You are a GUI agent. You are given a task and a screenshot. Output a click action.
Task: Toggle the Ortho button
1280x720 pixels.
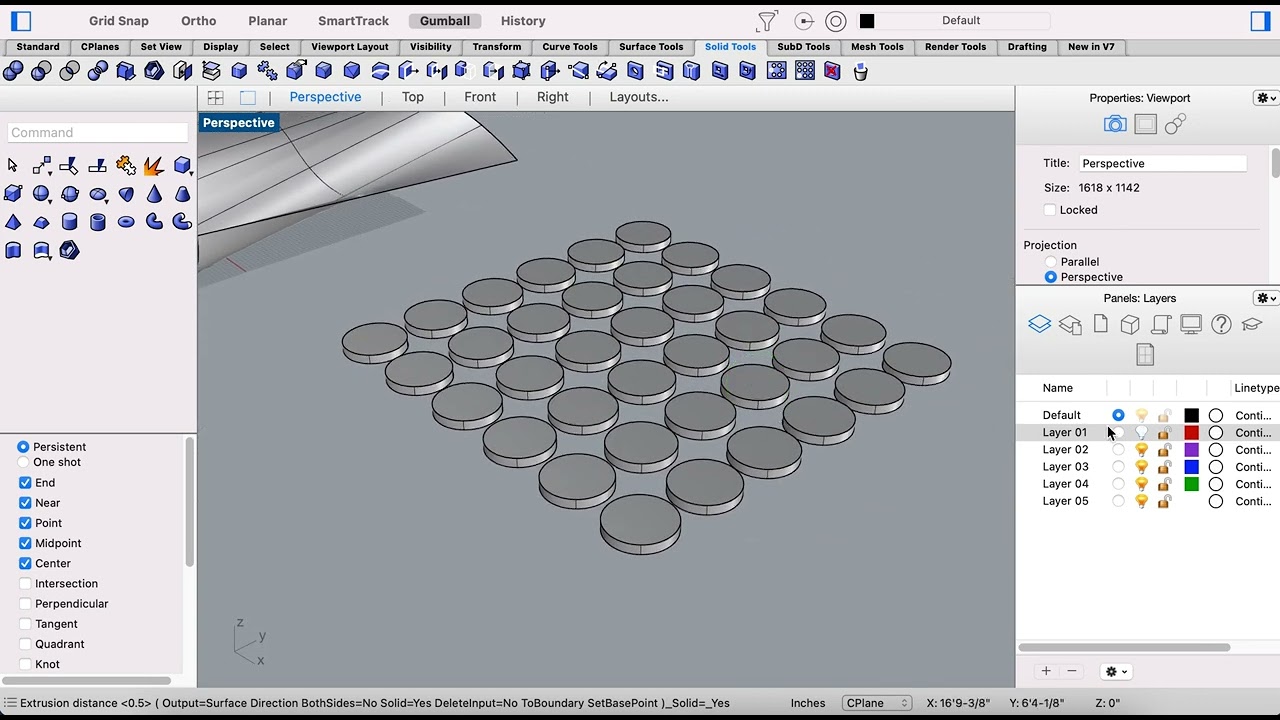(x=199, y=21)
